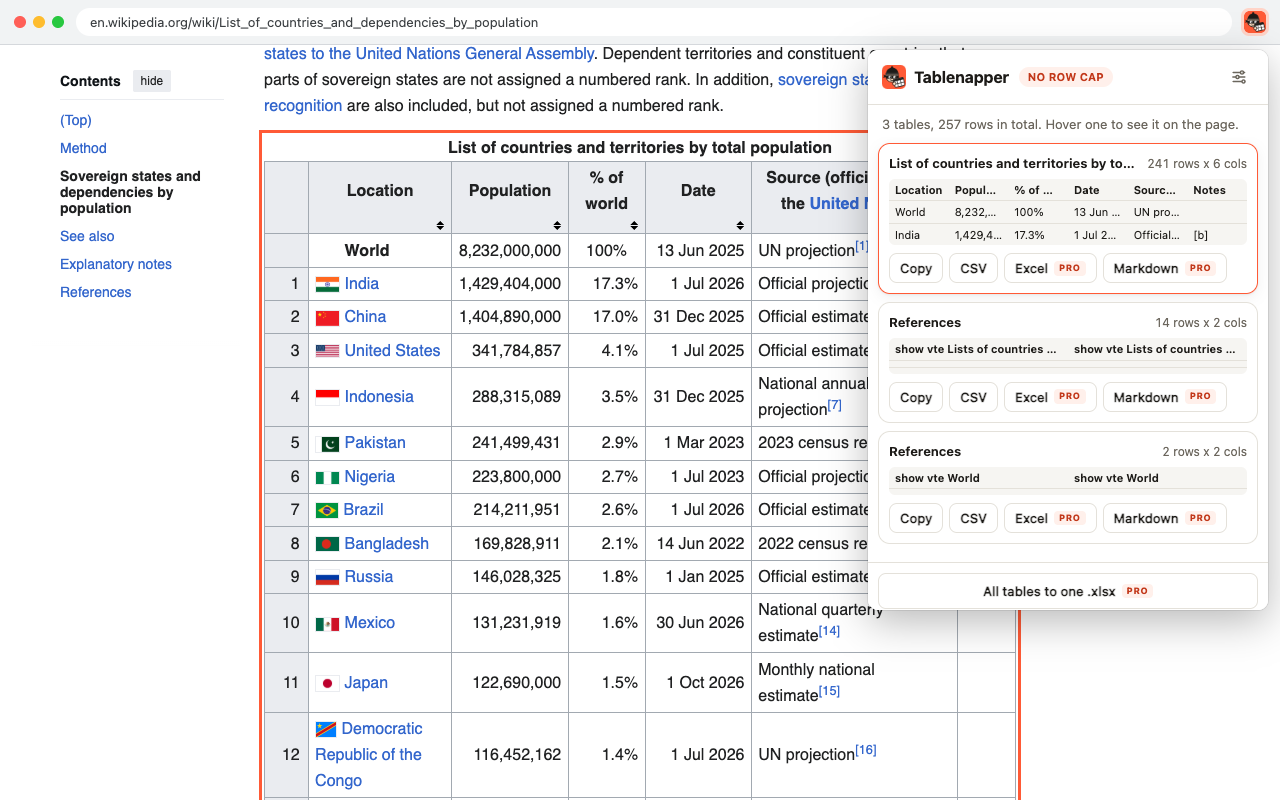Sort table by % of world arrows
1280x800 pixels.
click(x=634, y=226)
